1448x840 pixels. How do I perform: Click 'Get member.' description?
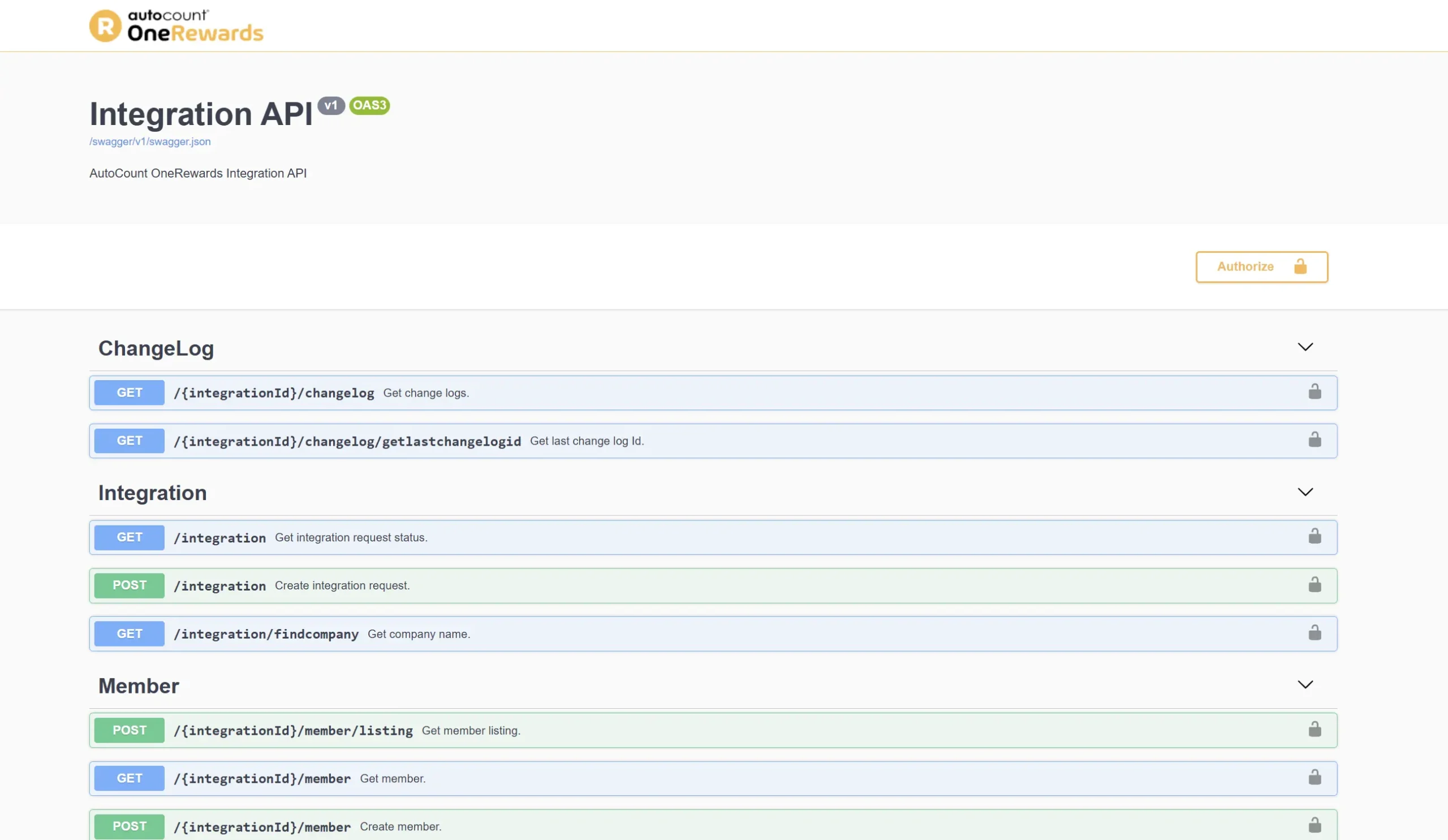[x=393, y=778]
